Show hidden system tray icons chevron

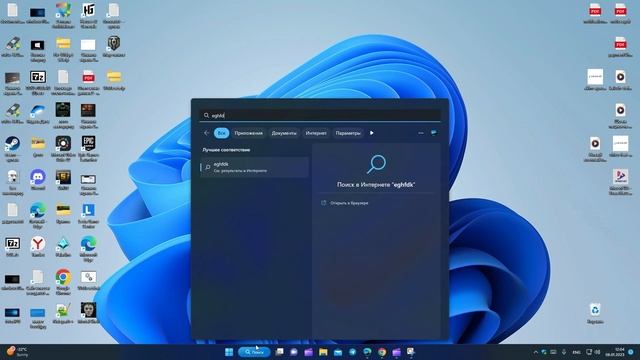click(x=536, y=352)
